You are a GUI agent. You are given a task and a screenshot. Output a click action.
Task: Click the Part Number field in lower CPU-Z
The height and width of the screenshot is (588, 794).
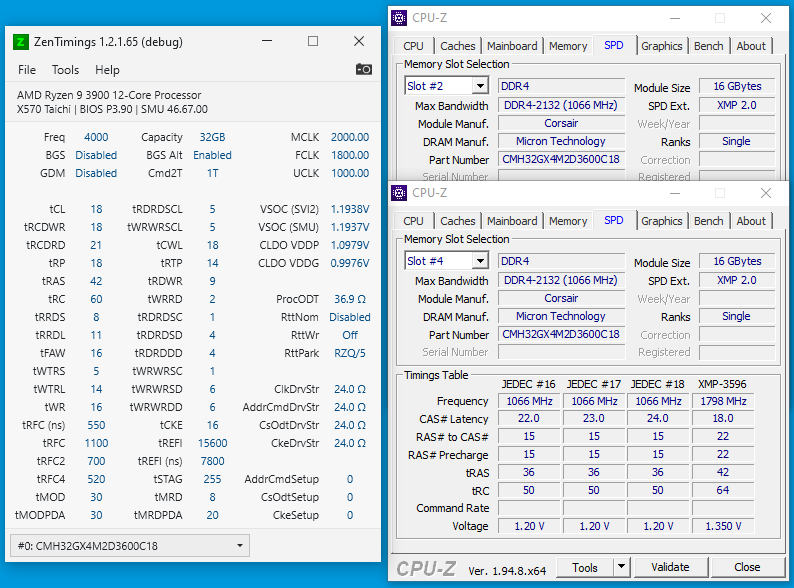(x=560, y=334)
